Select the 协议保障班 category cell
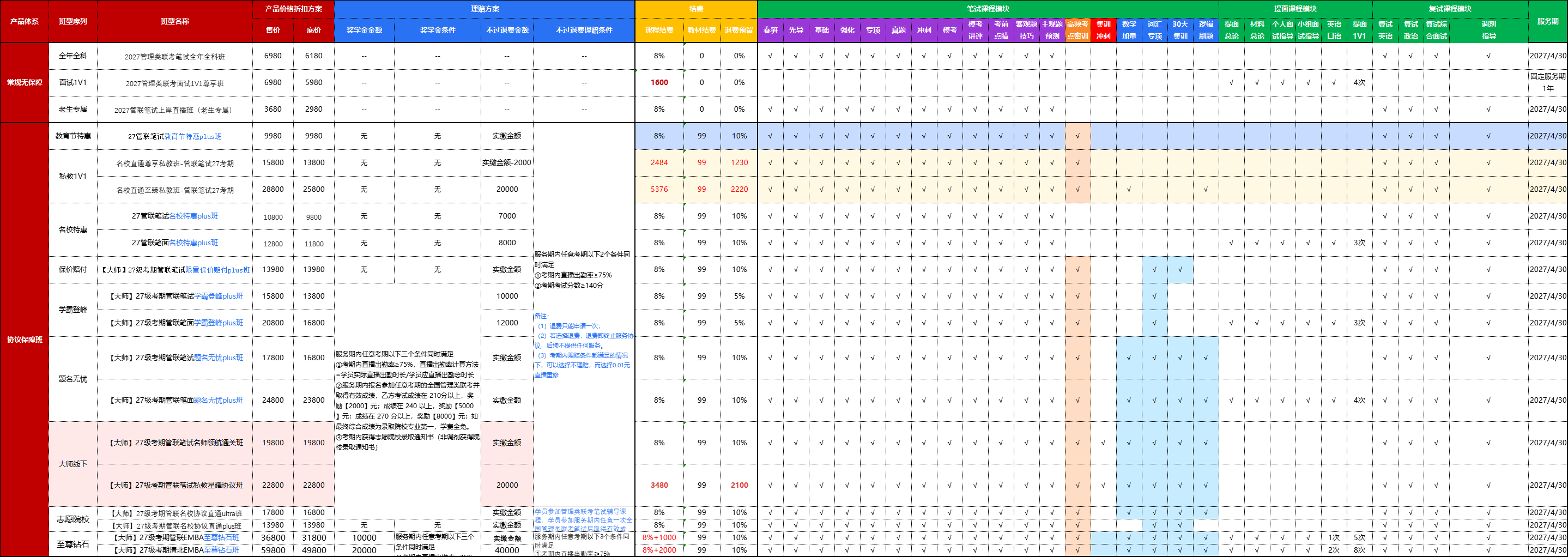This screenshot has height=557, width=1568. pyautogui.click(x=25, y=339)
